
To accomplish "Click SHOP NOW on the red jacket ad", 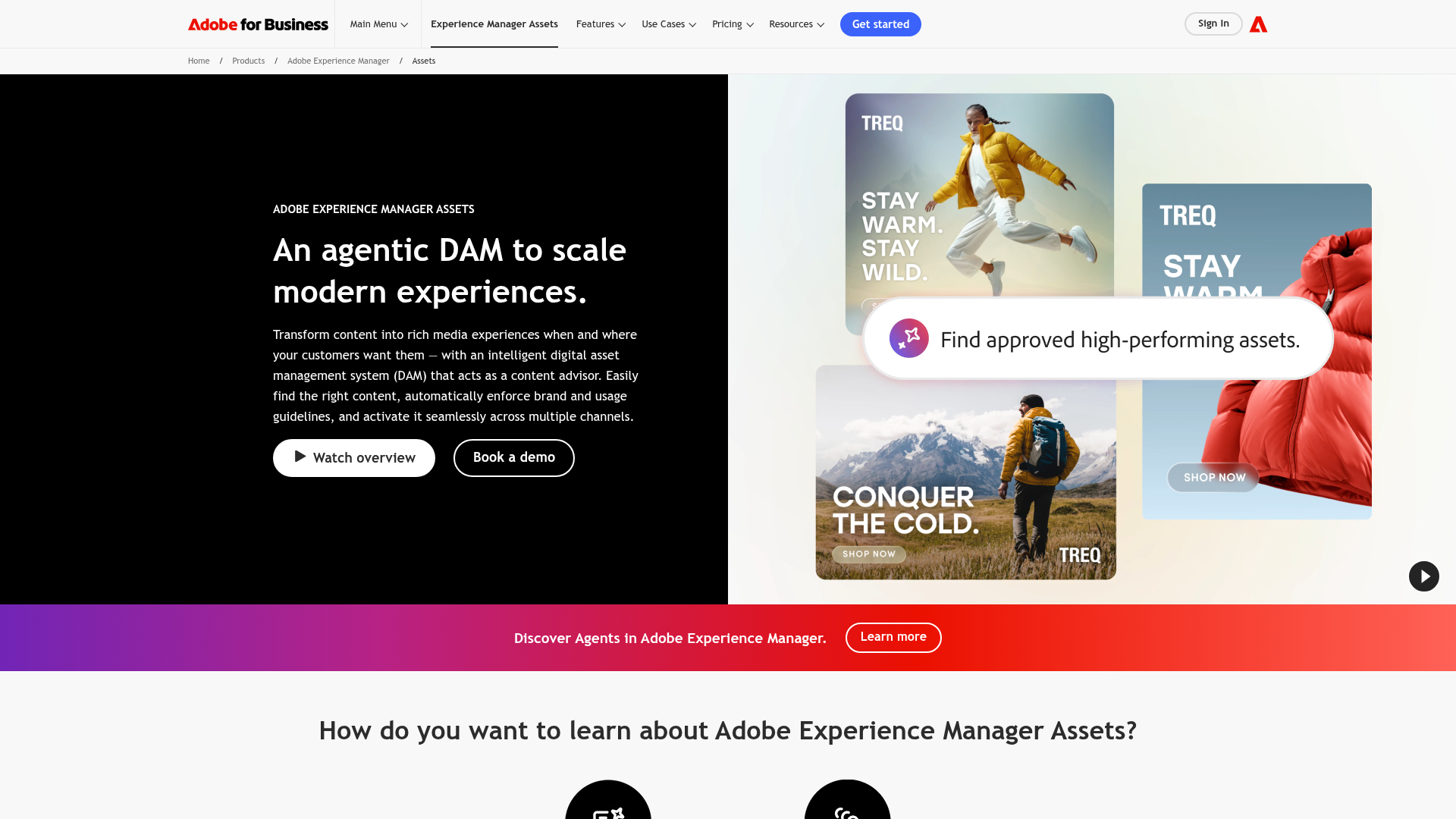I will click(1213, 478).
